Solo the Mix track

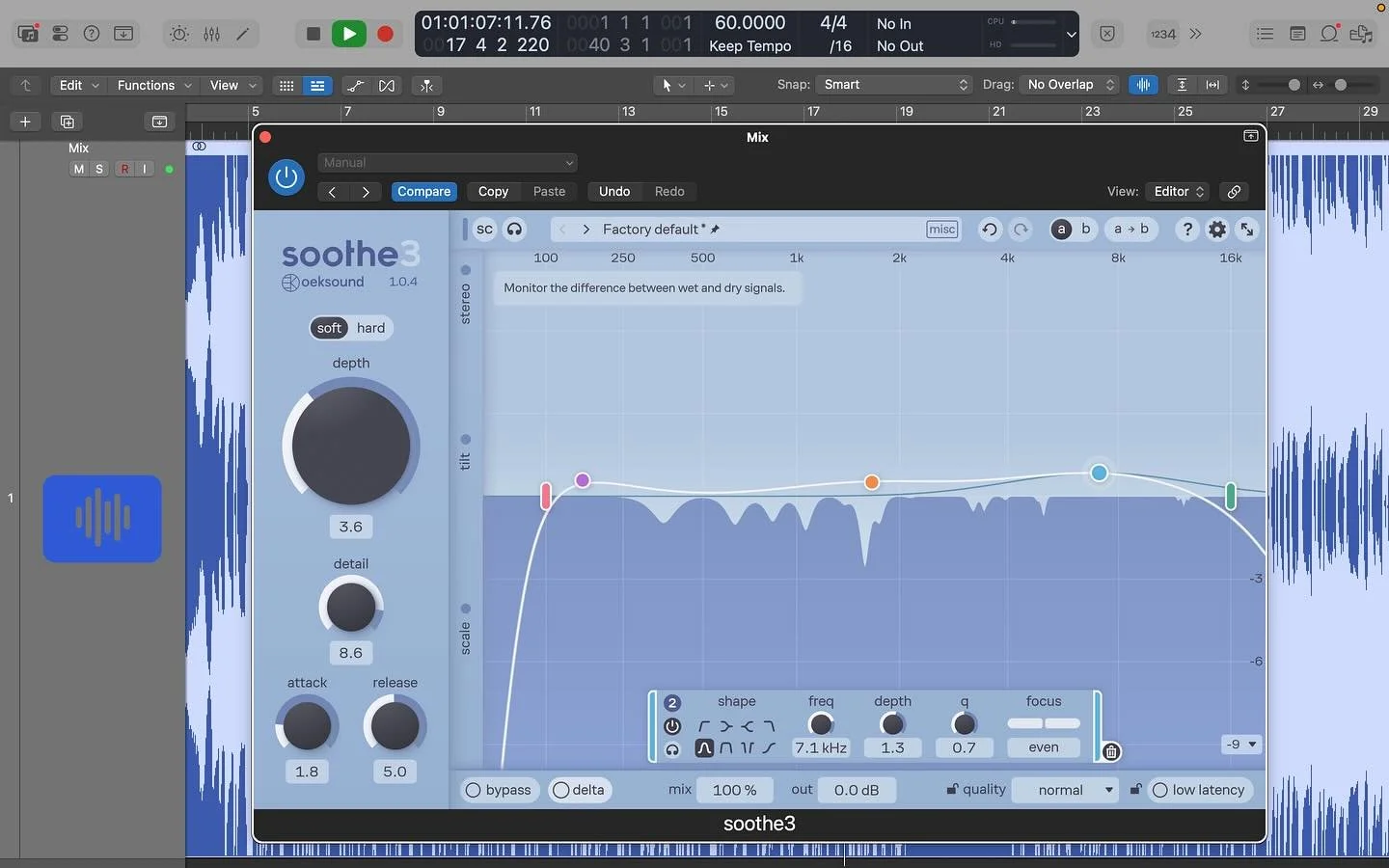[99, 169]
